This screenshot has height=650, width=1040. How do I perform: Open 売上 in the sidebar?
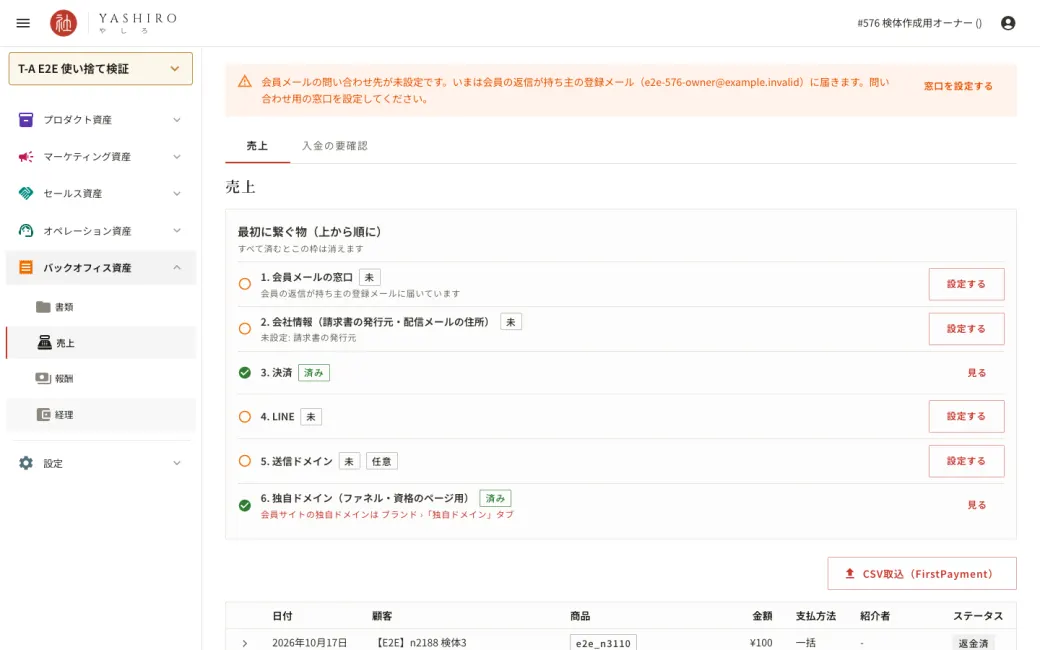coord(101,343)
